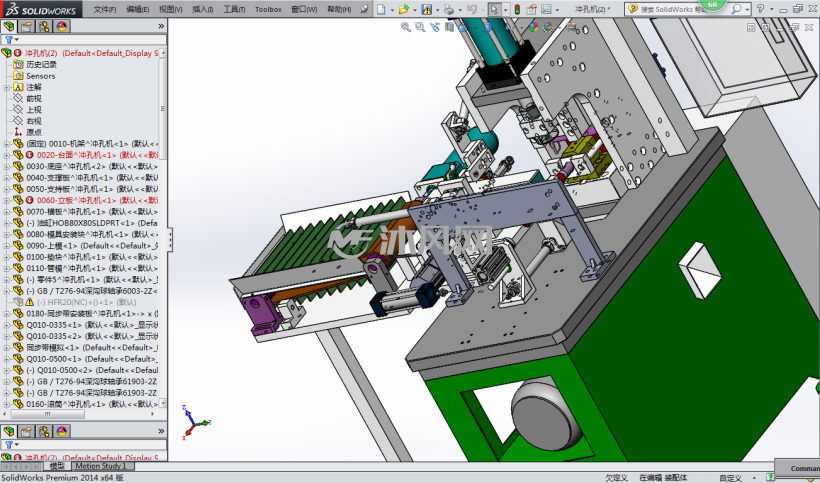Open the dropdown arrow next to New icon
This screenshot has height=483, width=820.
(x=392, y=9)
